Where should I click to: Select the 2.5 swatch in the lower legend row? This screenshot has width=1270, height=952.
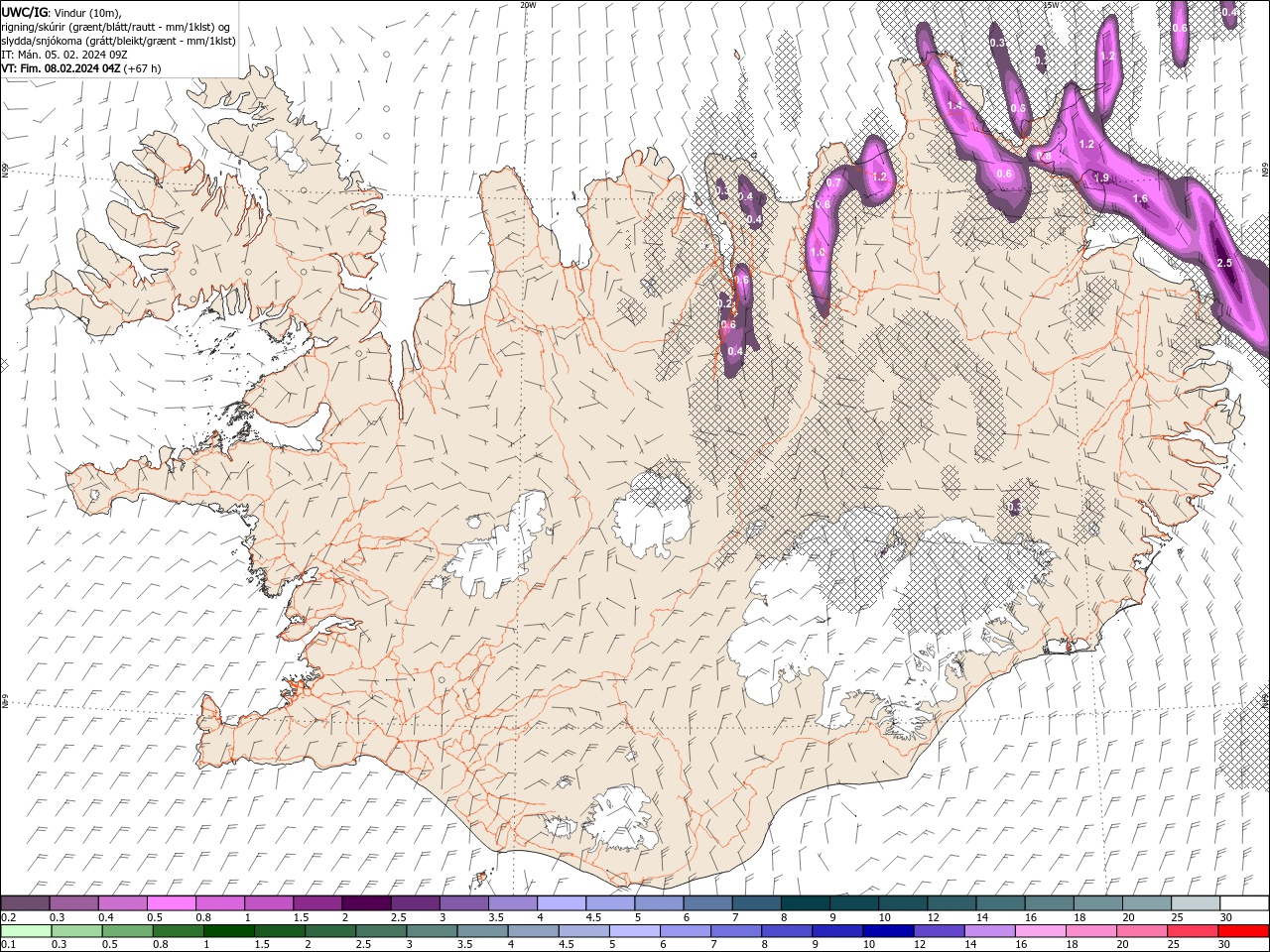380,931
